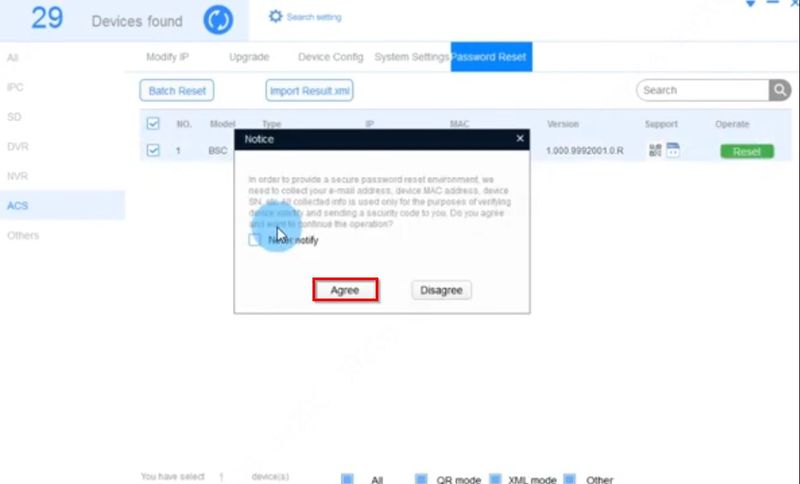Switch to Upgrade tab
The width and height of the screenshot is (800, 484).
[x=249, y=57]
